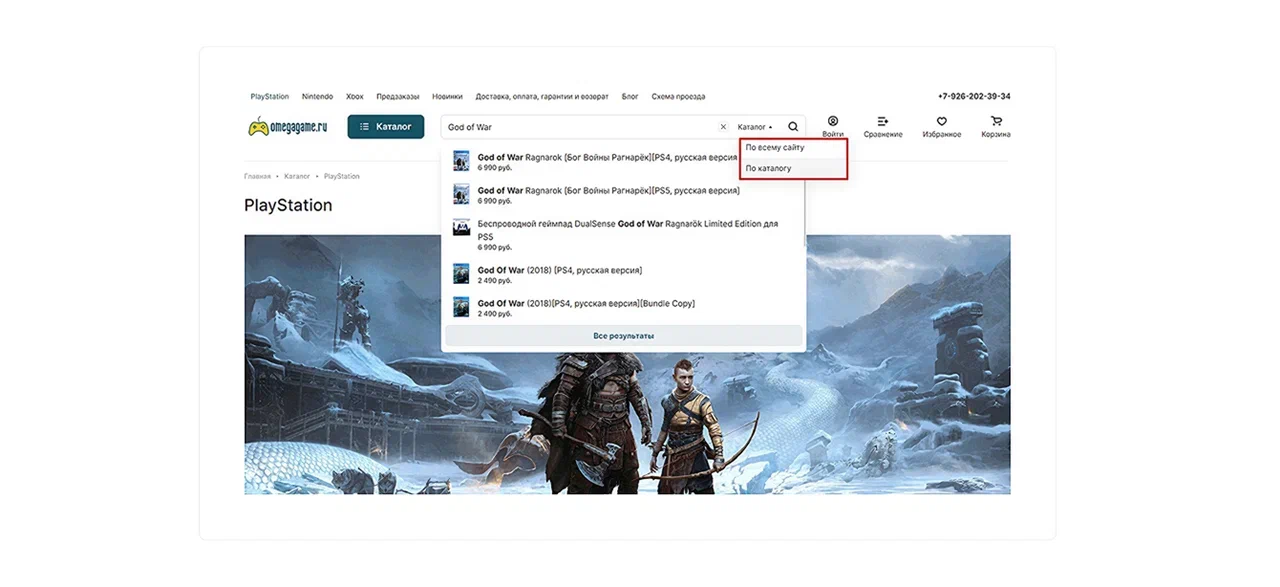Click into the God of War search field

pos(580,127)
